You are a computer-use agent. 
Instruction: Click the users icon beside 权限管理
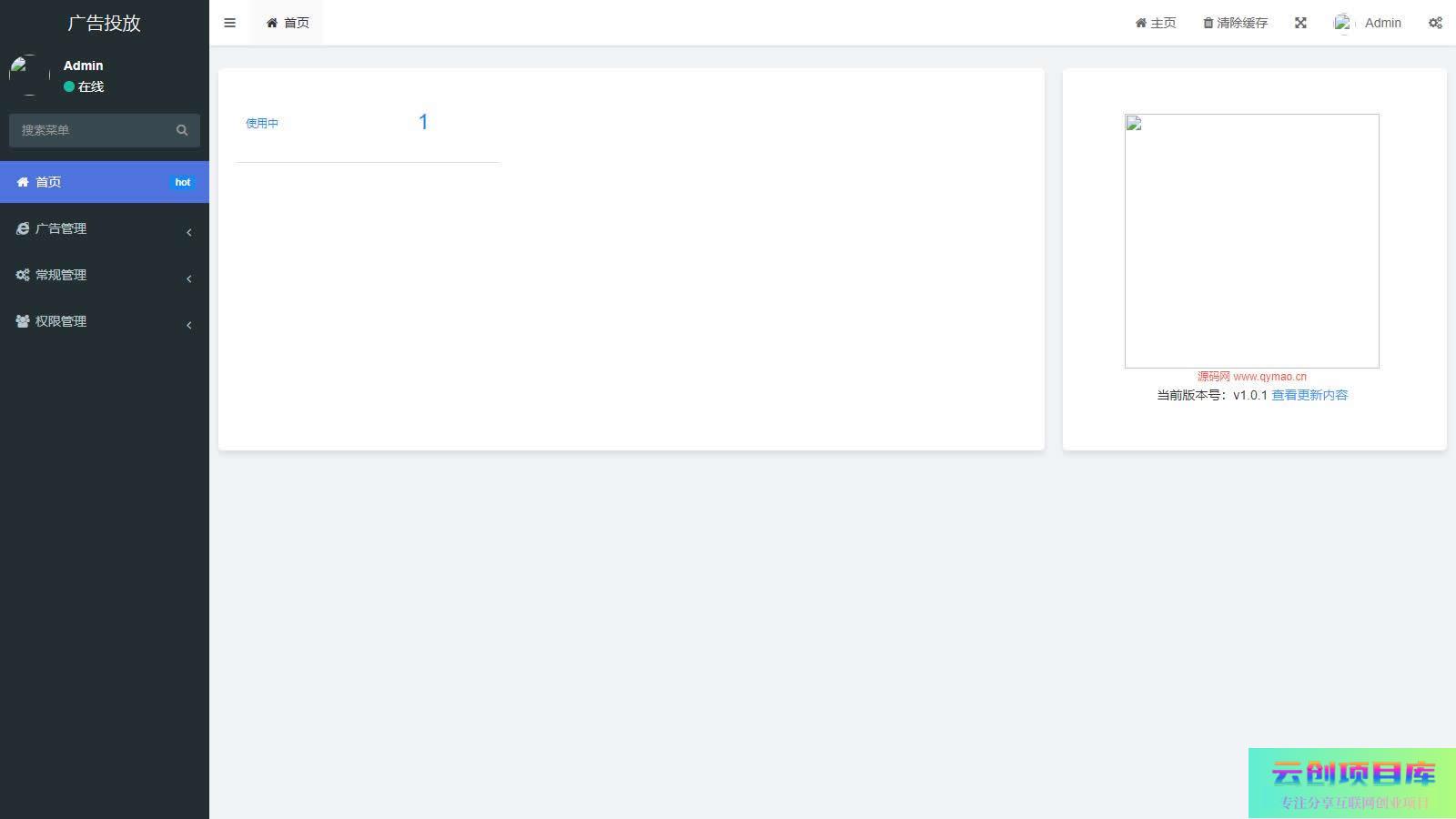pyautogui.click(x=23, y=321)
